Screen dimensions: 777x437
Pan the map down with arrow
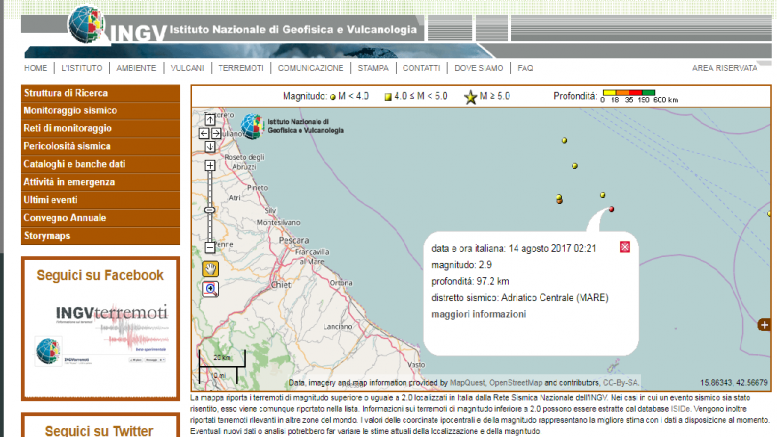[x=209, y=146]
